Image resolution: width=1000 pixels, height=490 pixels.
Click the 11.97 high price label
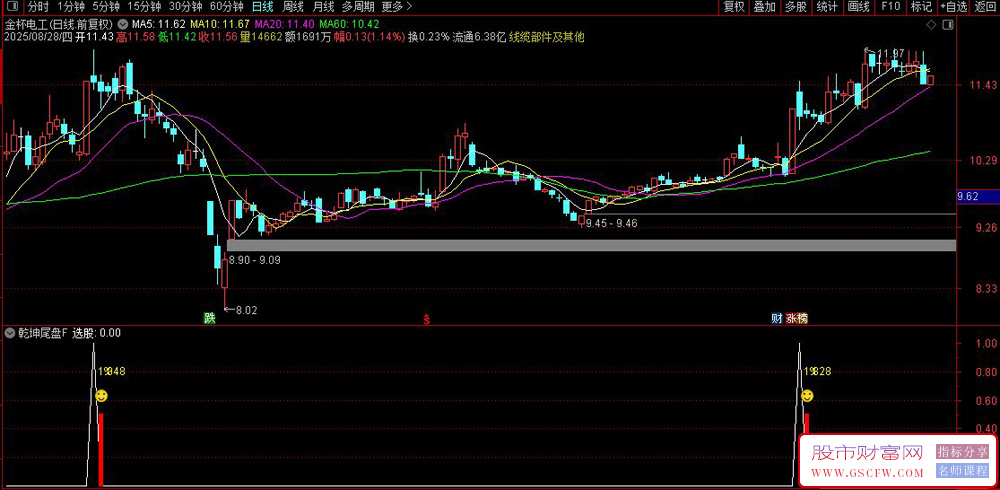pyautogui.click(x=889, y=52)
